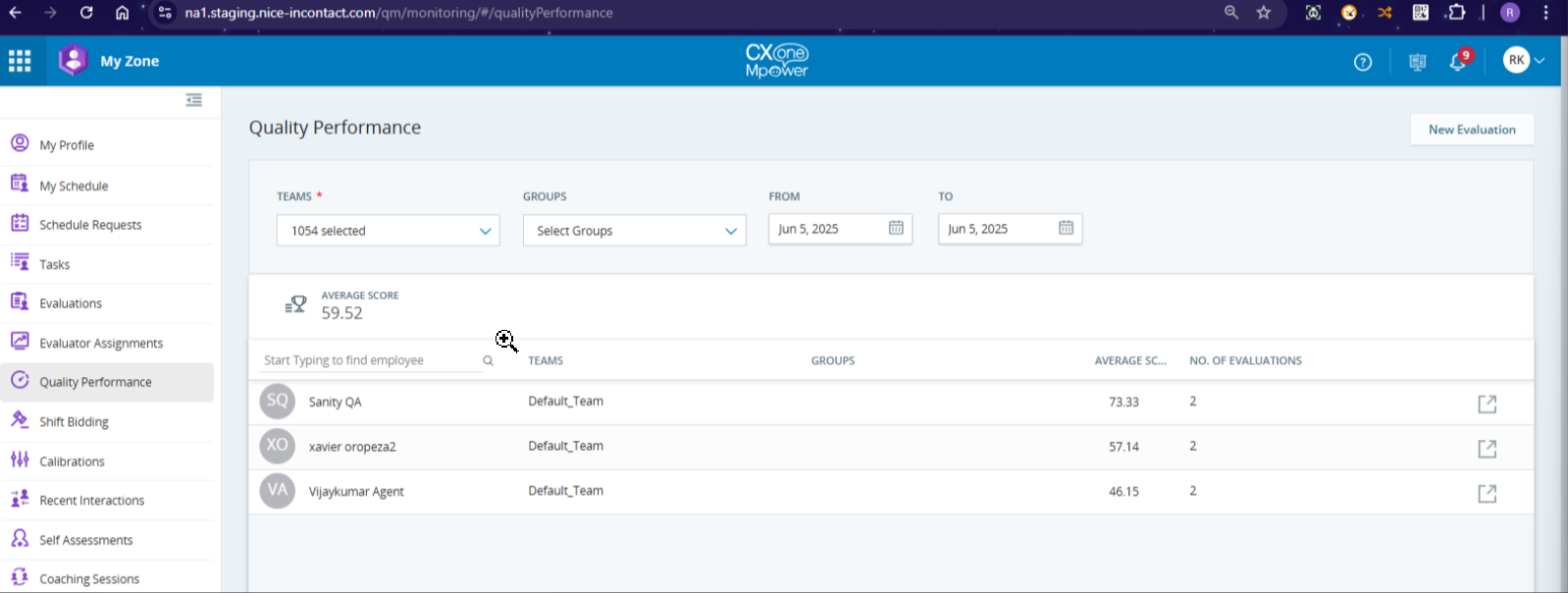1568x593 pixels.
Task: Open xavier oropeza2's pop-out icon
Action: coord(1487,449)
